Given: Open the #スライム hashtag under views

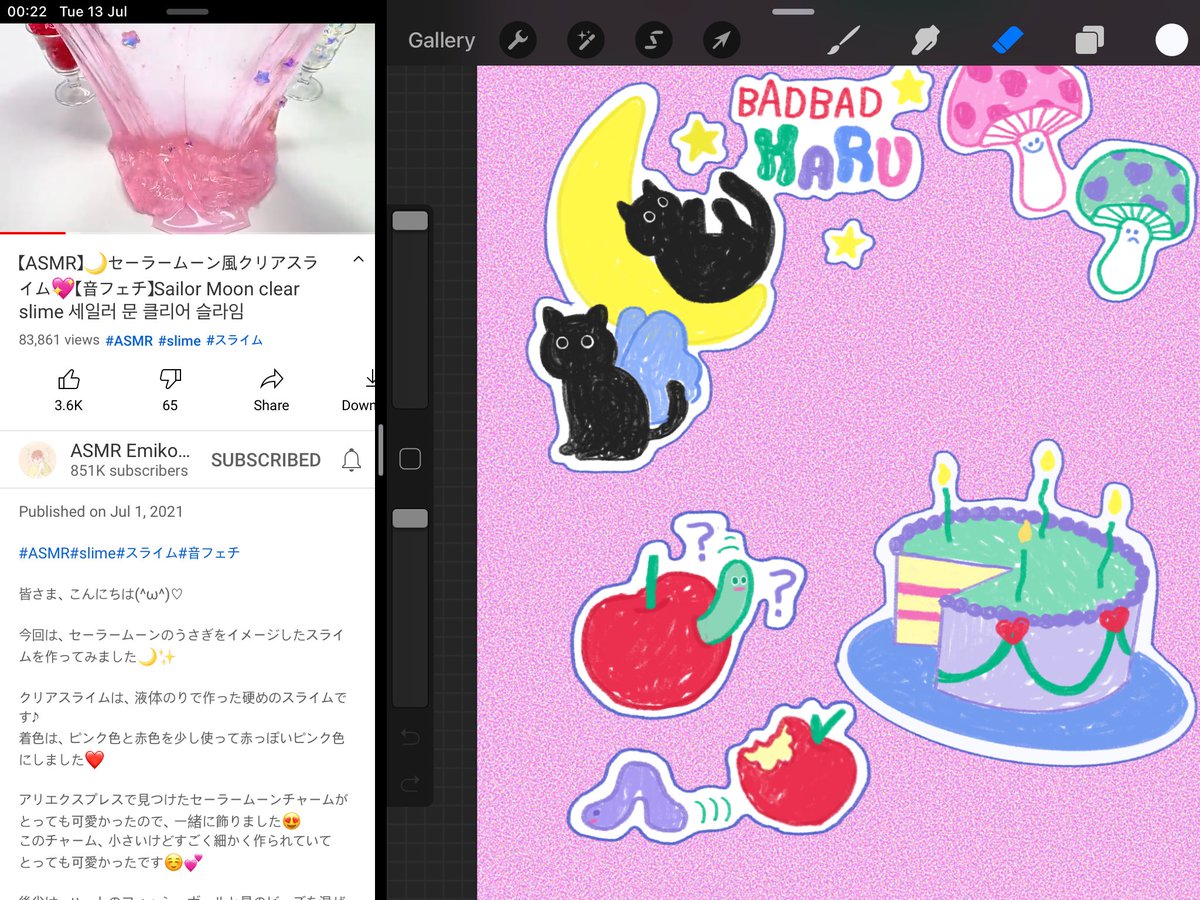Looking at the screenshot, I should pos(234,340).
